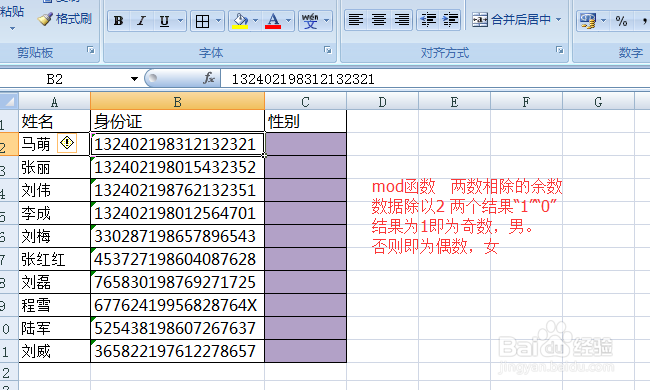The height and width of the screenshot is (390, 650).
Task: Select cell with name 张红红
Action: (x=54, y=259)
